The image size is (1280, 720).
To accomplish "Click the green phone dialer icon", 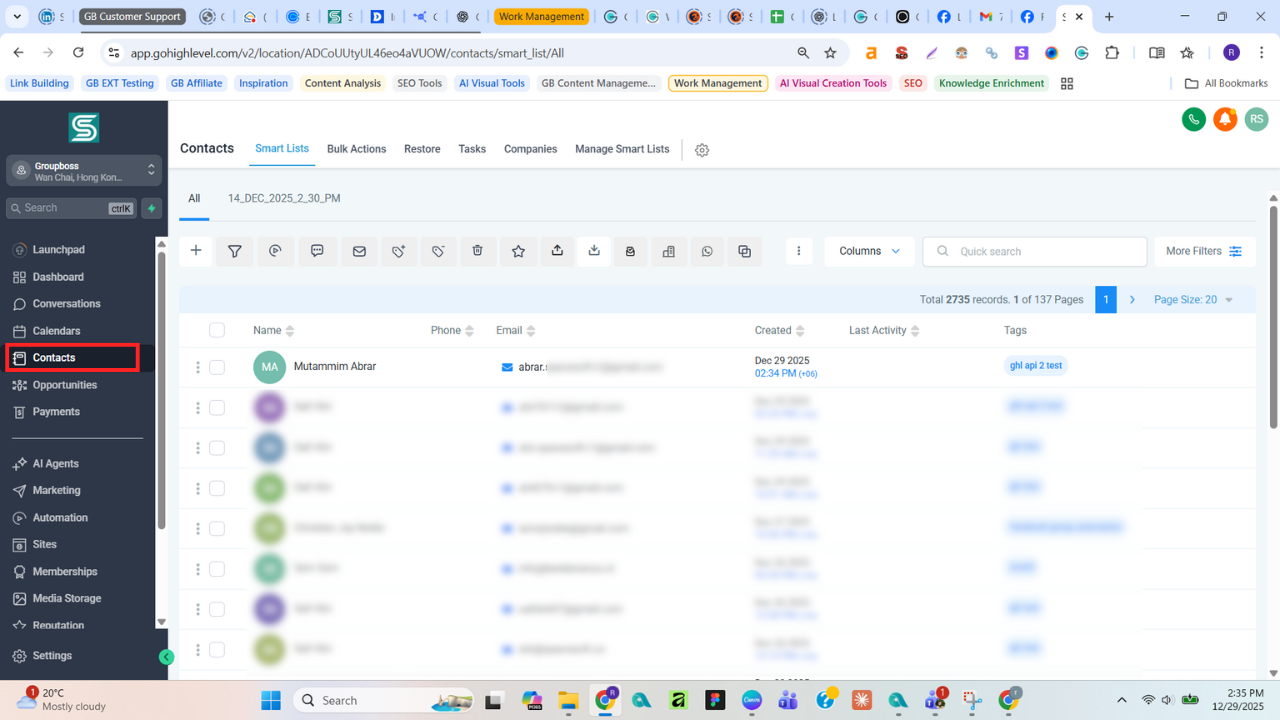I will (1193, 120).
